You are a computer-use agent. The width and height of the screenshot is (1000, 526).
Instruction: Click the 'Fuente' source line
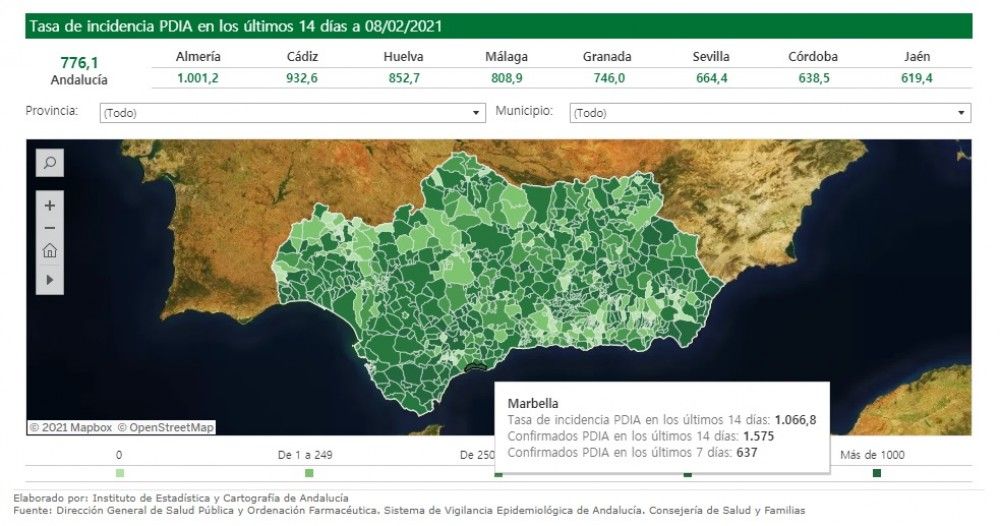pyautogui.click(x=409, y=511)
